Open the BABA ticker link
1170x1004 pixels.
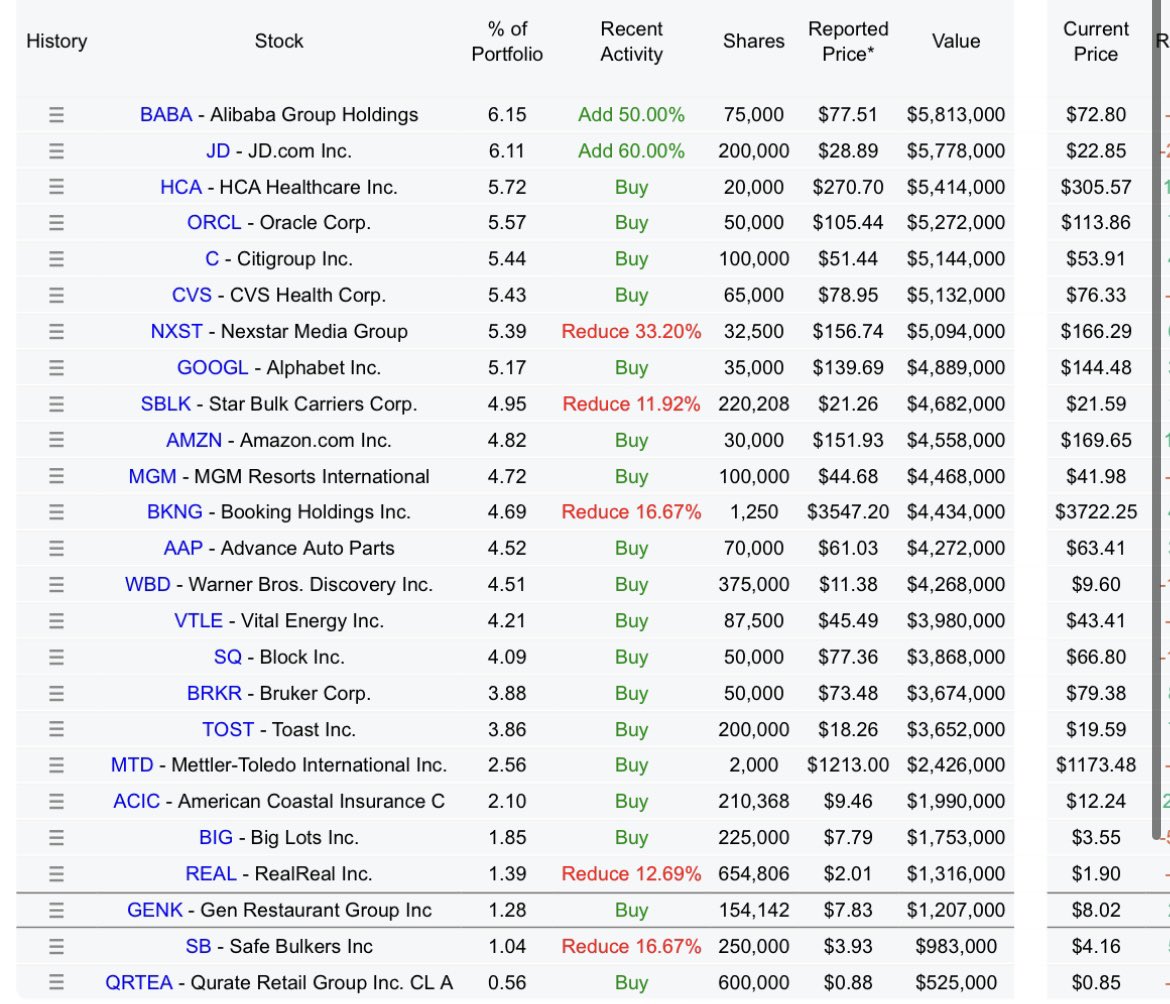(x=165, y=115)
